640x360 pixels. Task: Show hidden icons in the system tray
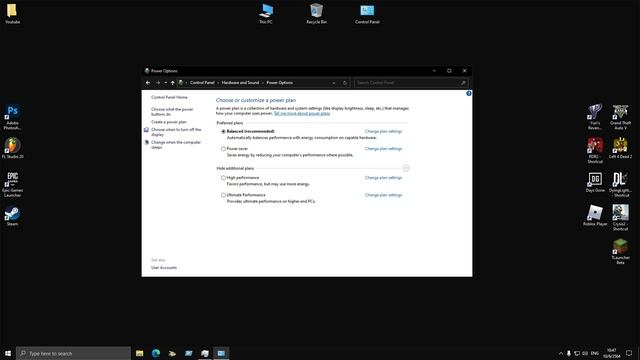click(x=560, y=353)
